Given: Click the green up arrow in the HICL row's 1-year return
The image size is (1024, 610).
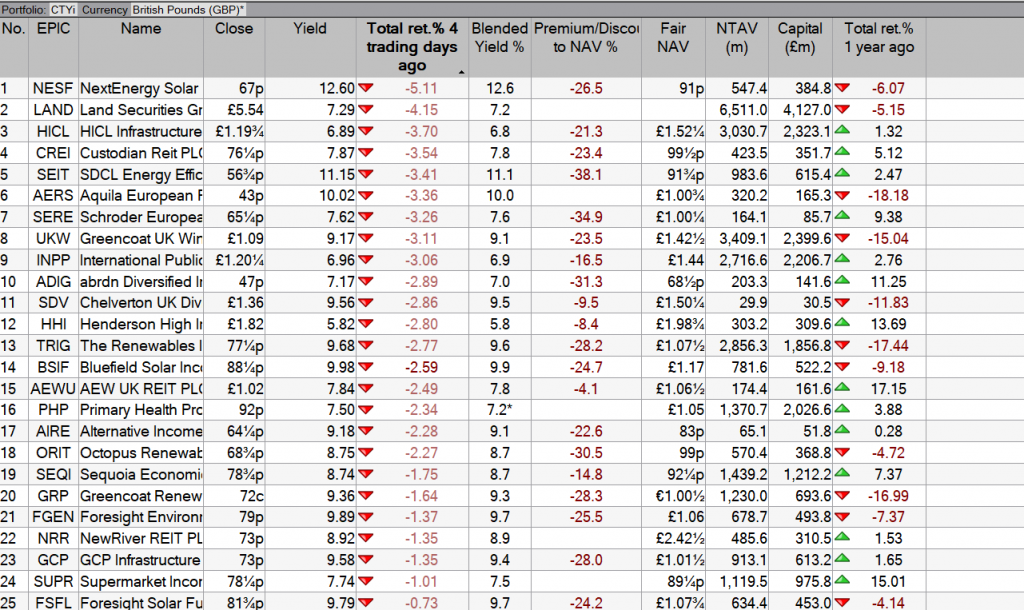Looking at the screenshot, I should click(x=842, y=131).
